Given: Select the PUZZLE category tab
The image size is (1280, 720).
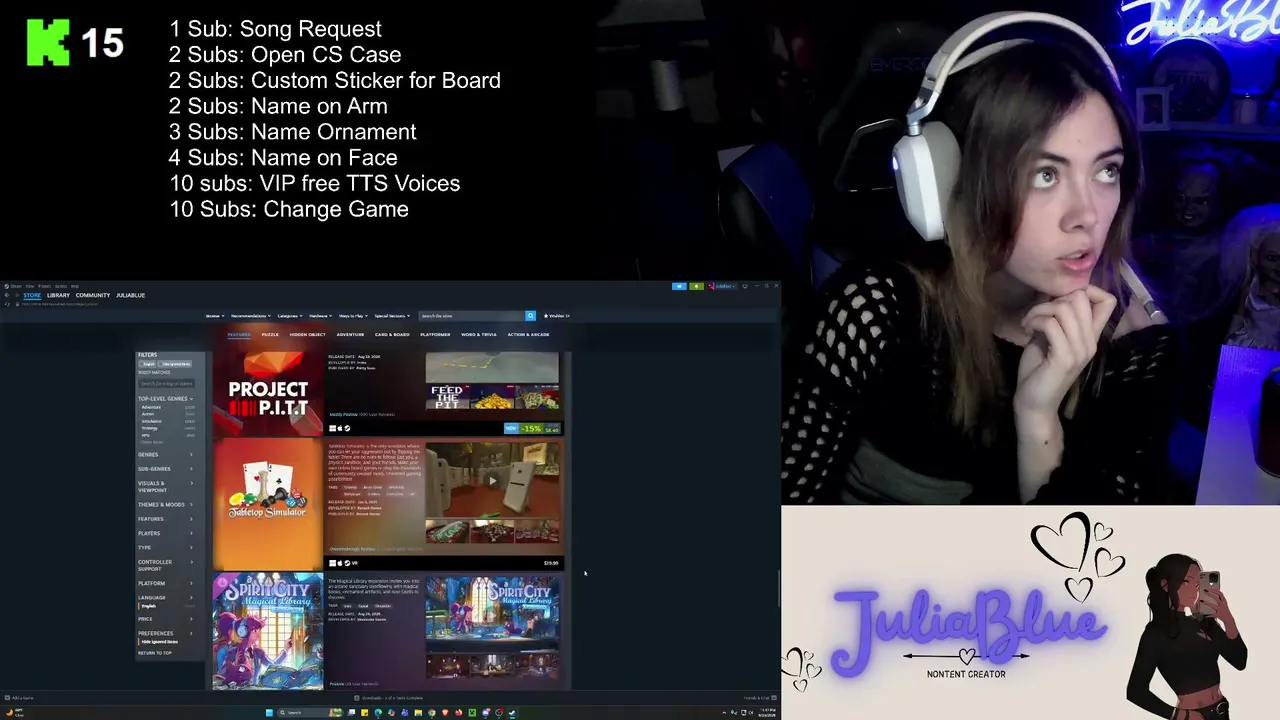Looking at the screenshot, I should (270, 334).
